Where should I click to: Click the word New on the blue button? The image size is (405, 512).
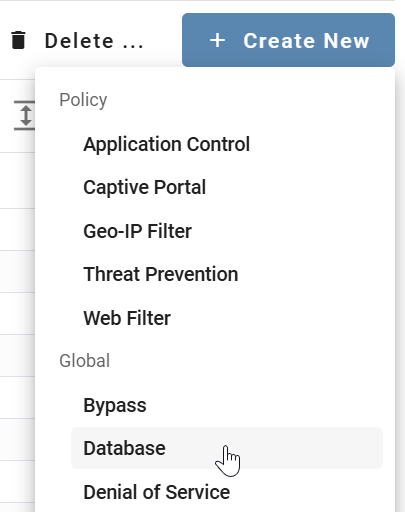347,41
